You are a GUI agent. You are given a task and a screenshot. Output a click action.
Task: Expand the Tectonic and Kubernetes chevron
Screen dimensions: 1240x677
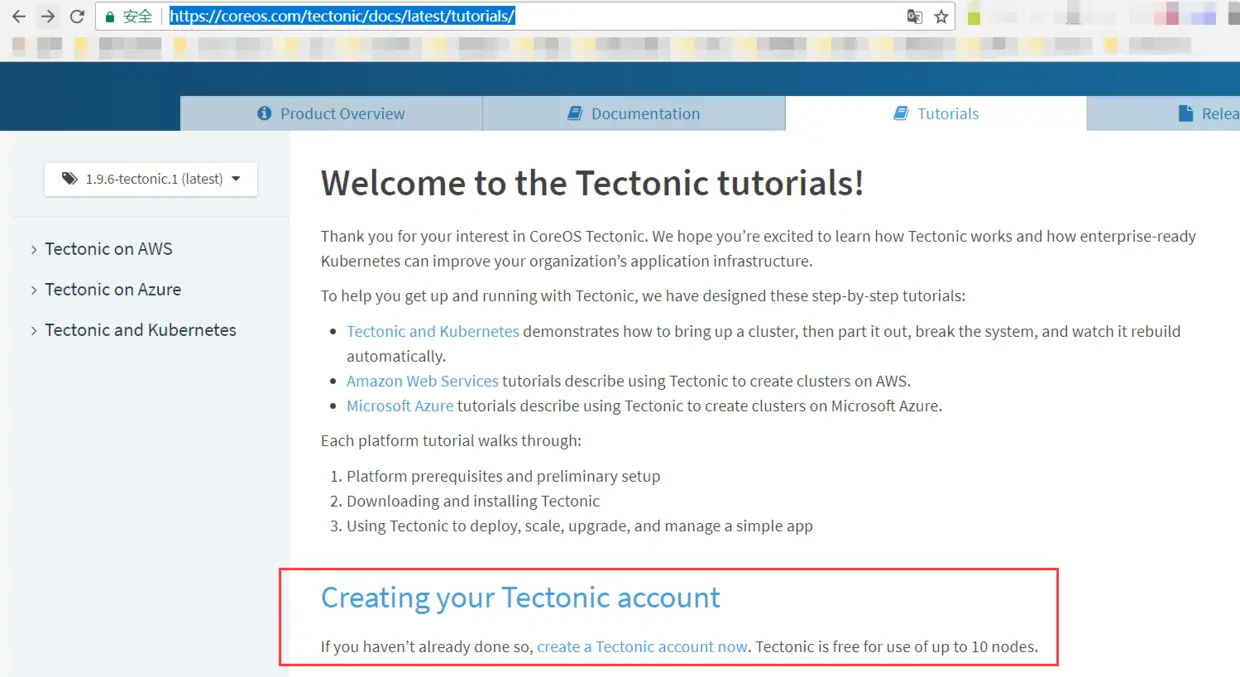pos(33,330)
